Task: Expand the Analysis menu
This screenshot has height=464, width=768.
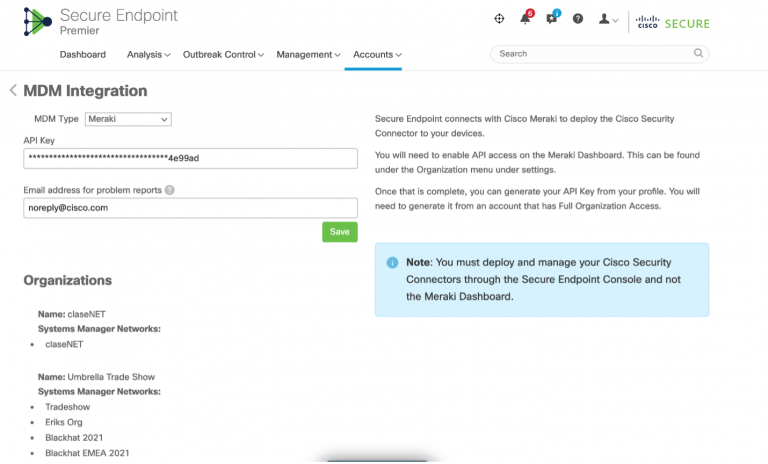Action: pyautogui.click(x=149, y=54)
